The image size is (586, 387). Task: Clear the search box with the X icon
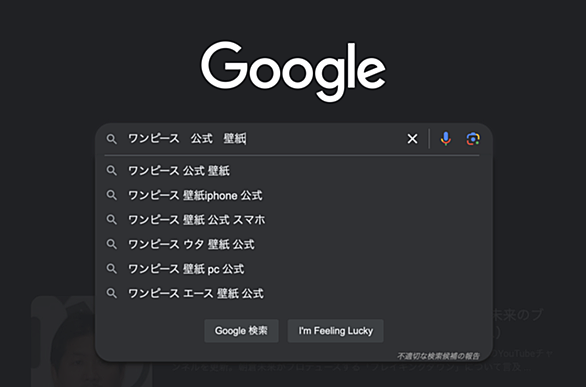point(412,139)
